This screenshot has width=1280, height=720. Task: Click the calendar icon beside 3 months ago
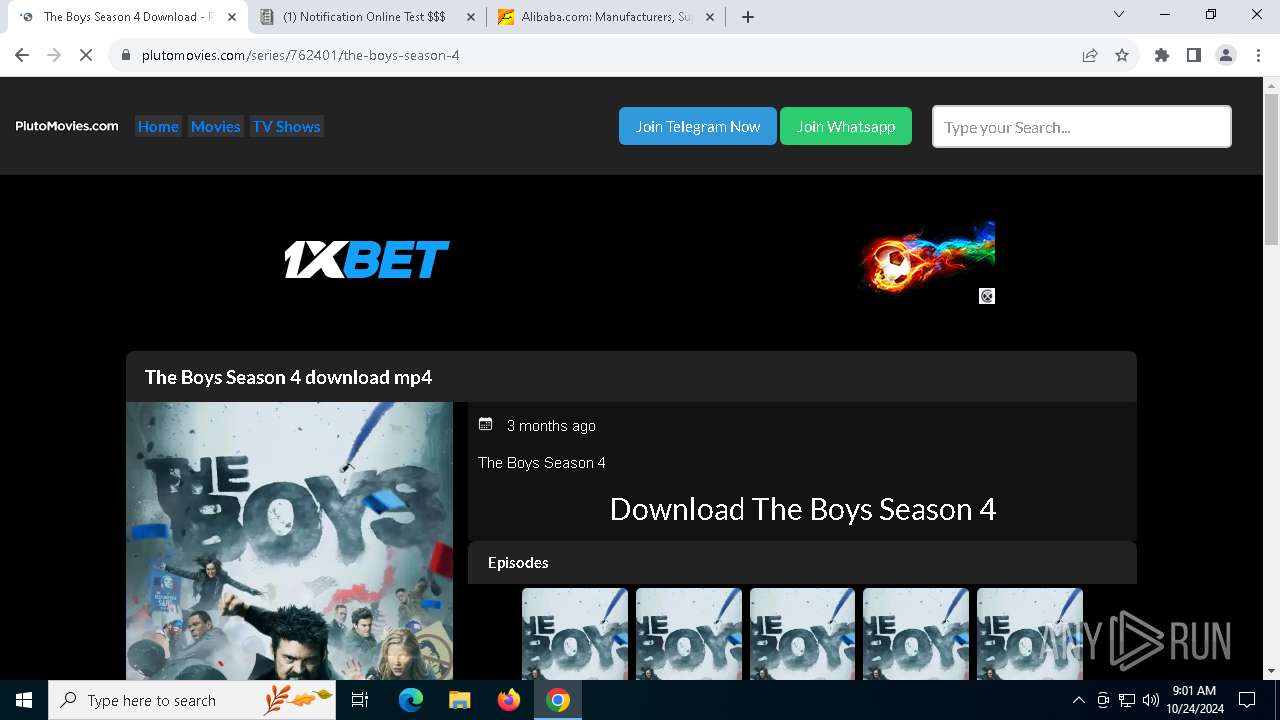(486, 424)
